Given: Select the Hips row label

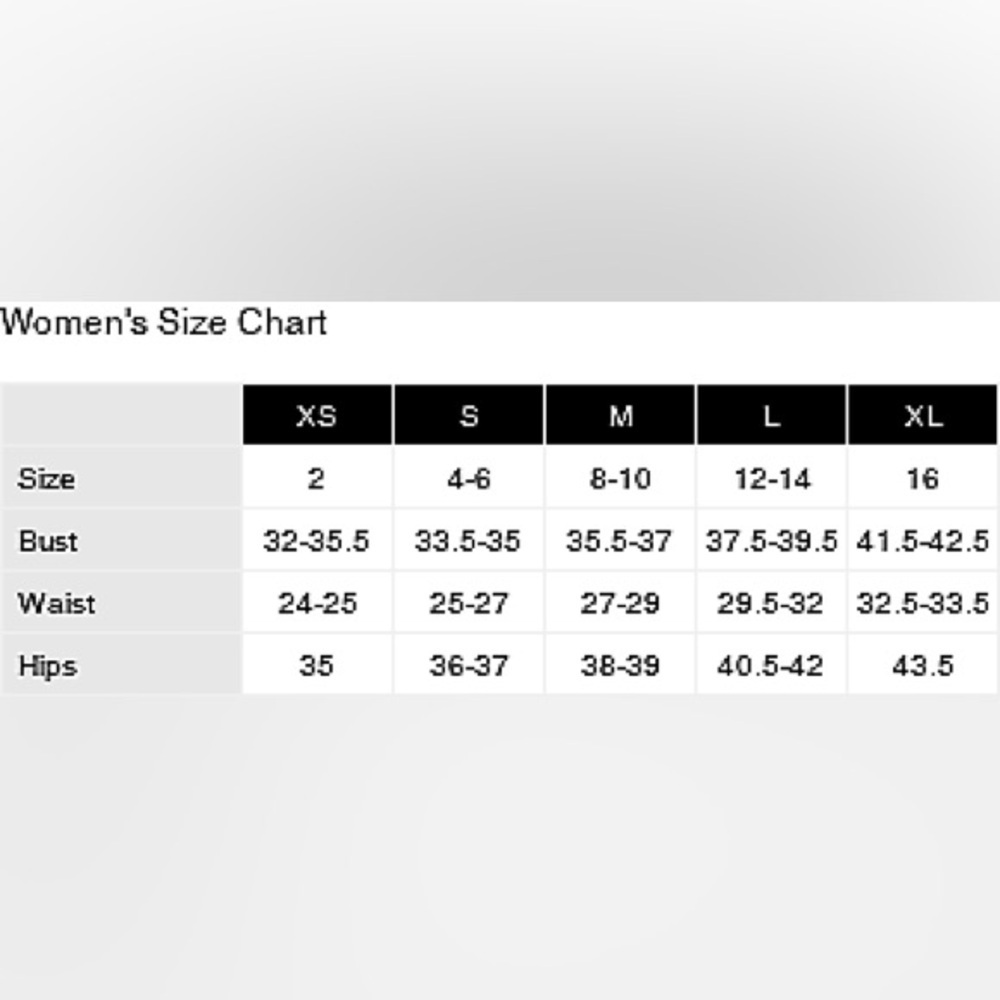Looking at the screenshot, I should [47, 666].
